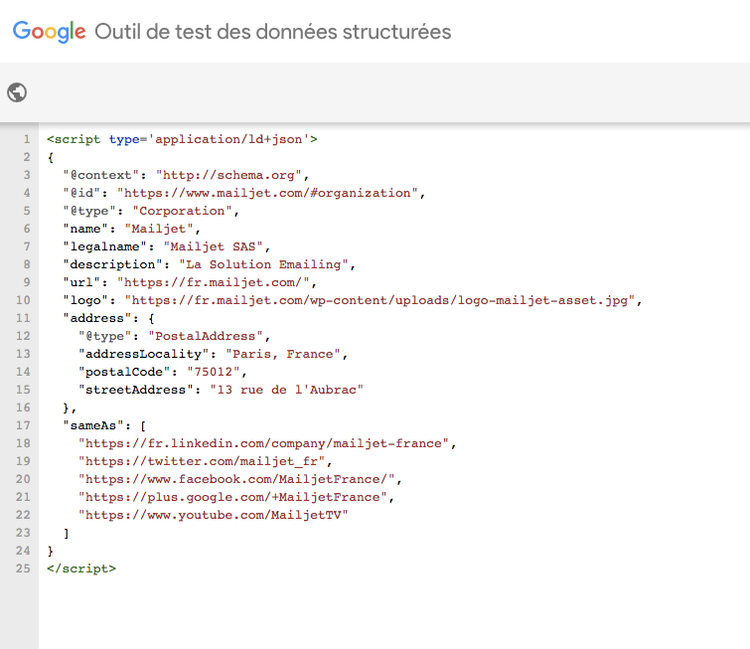The image size is (750, 649).
Task: Click the twitter.com/mailjet_fr URL line
Action: tap(205, 461)
